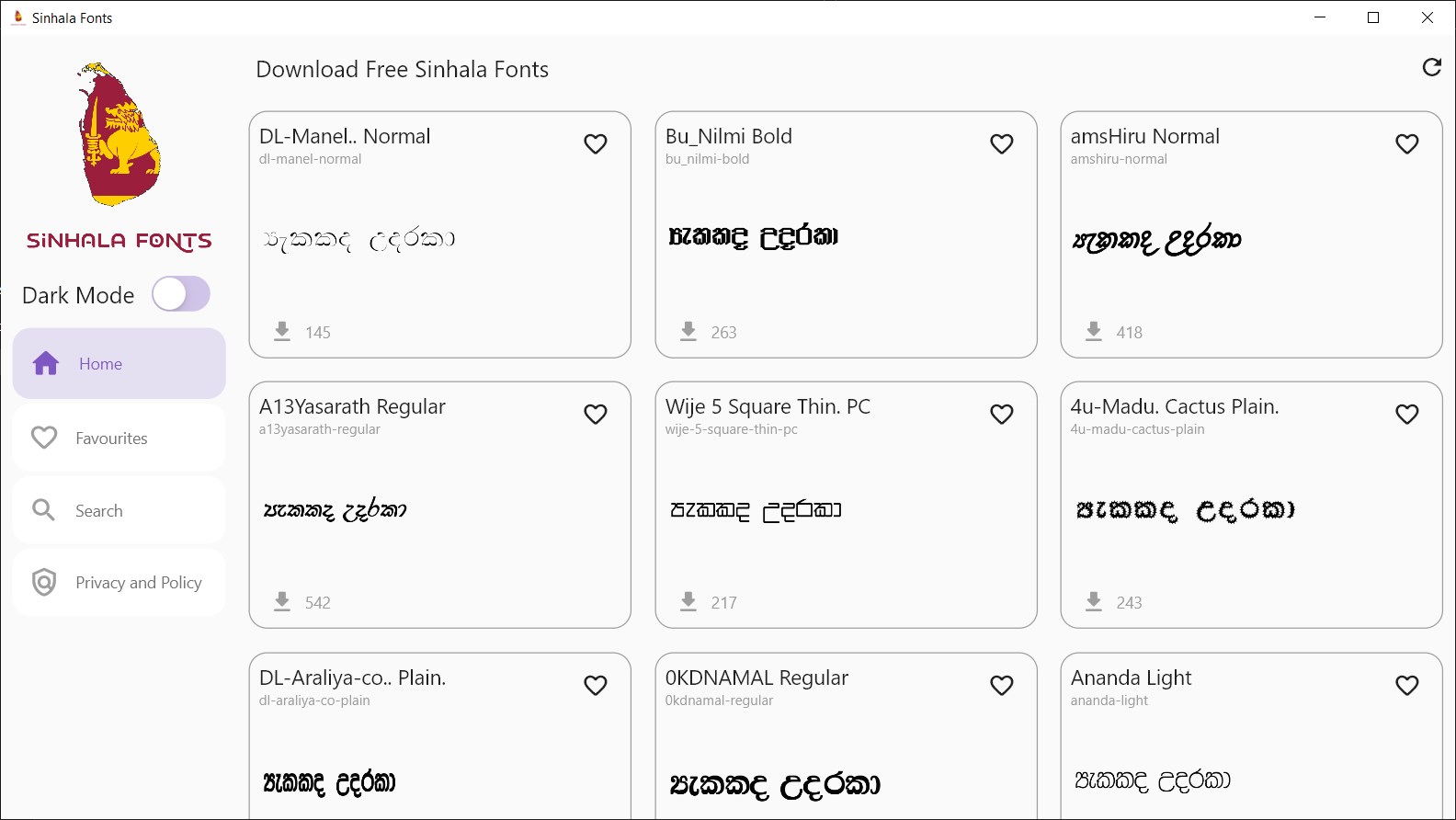
Task: Open the amsHiru Normal font title
Action: click(1144, 137)
